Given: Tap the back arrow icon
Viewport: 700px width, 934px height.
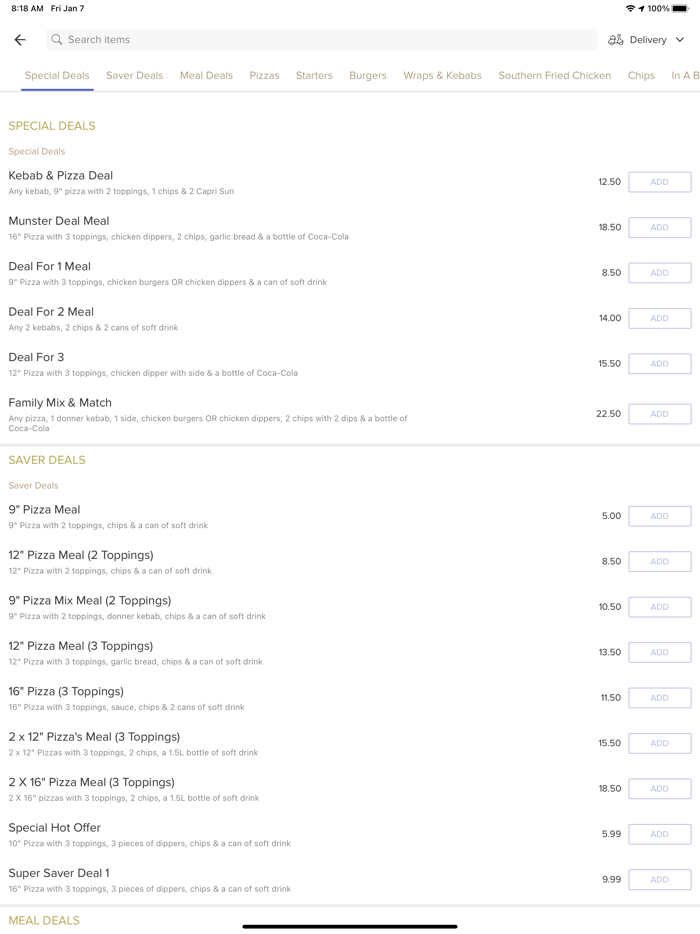Looking at the screenshot, I should click(20, 40).
